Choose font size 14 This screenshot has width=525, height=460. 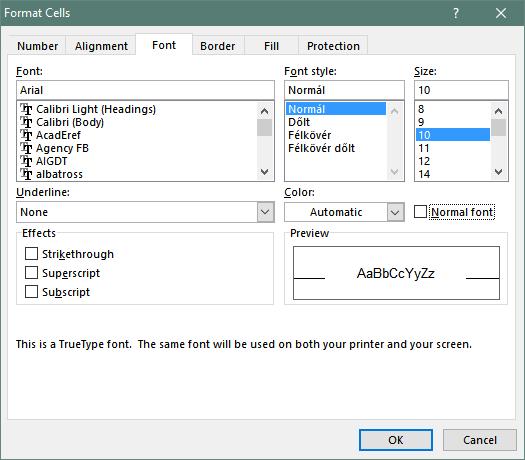pos(453,174)
